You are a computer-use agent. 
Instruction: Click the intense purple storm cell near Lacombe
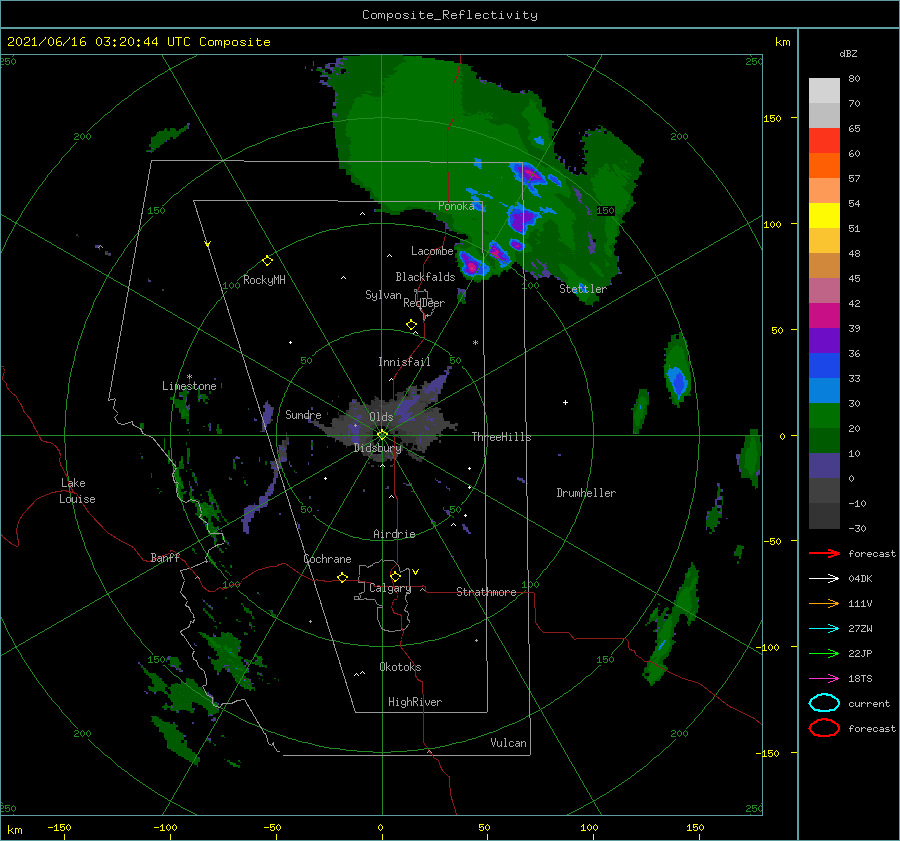(x=472, y=266)
